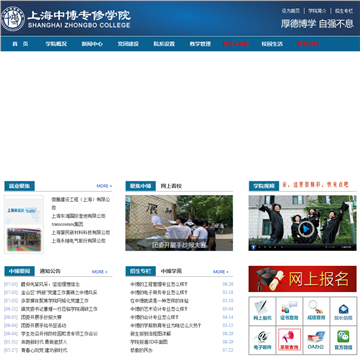Open 教学管理 navigation item

(x=200, y=44)
